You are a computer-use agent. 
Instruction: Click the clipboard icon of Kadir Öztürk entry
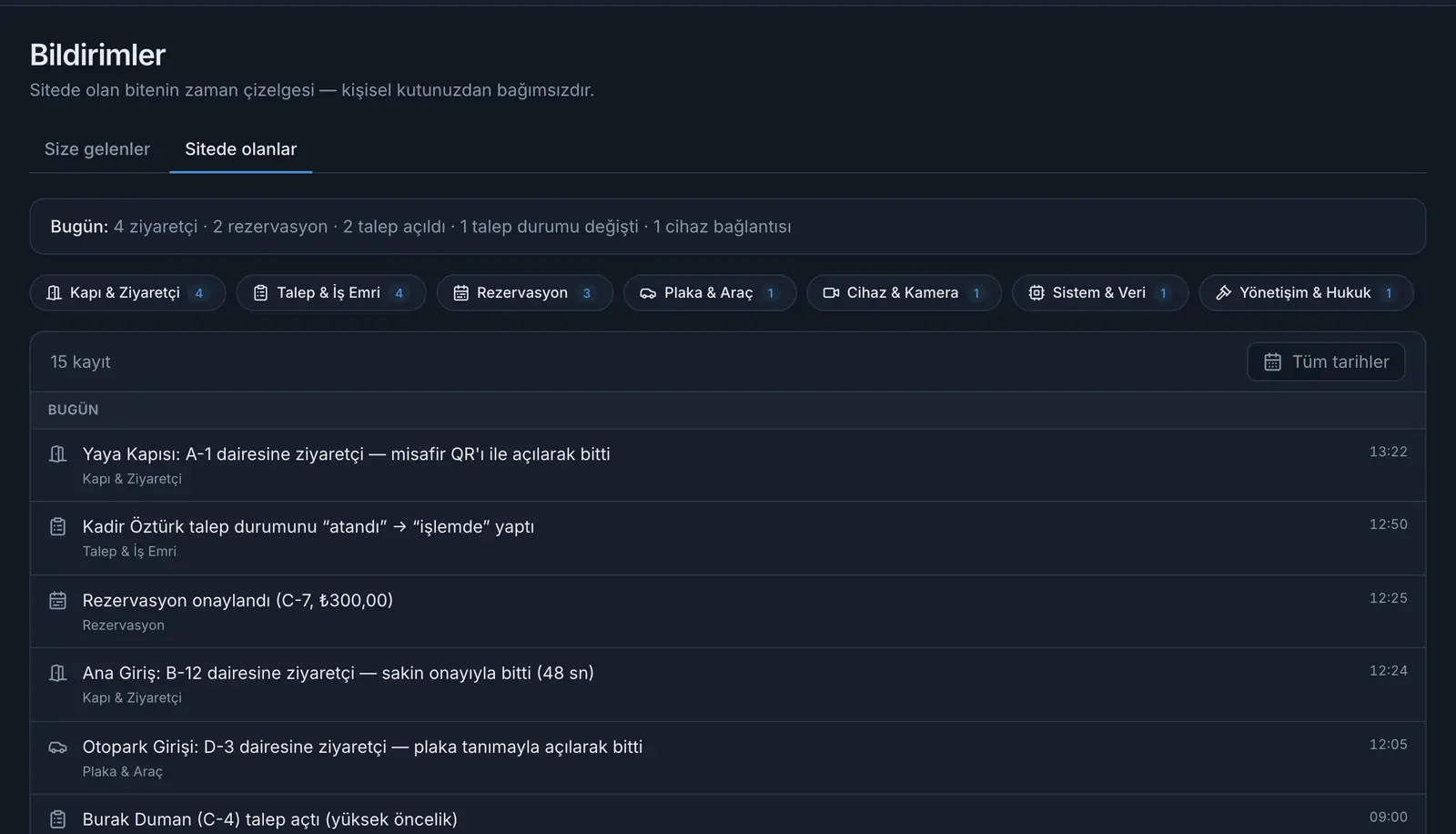pos(57,526)
